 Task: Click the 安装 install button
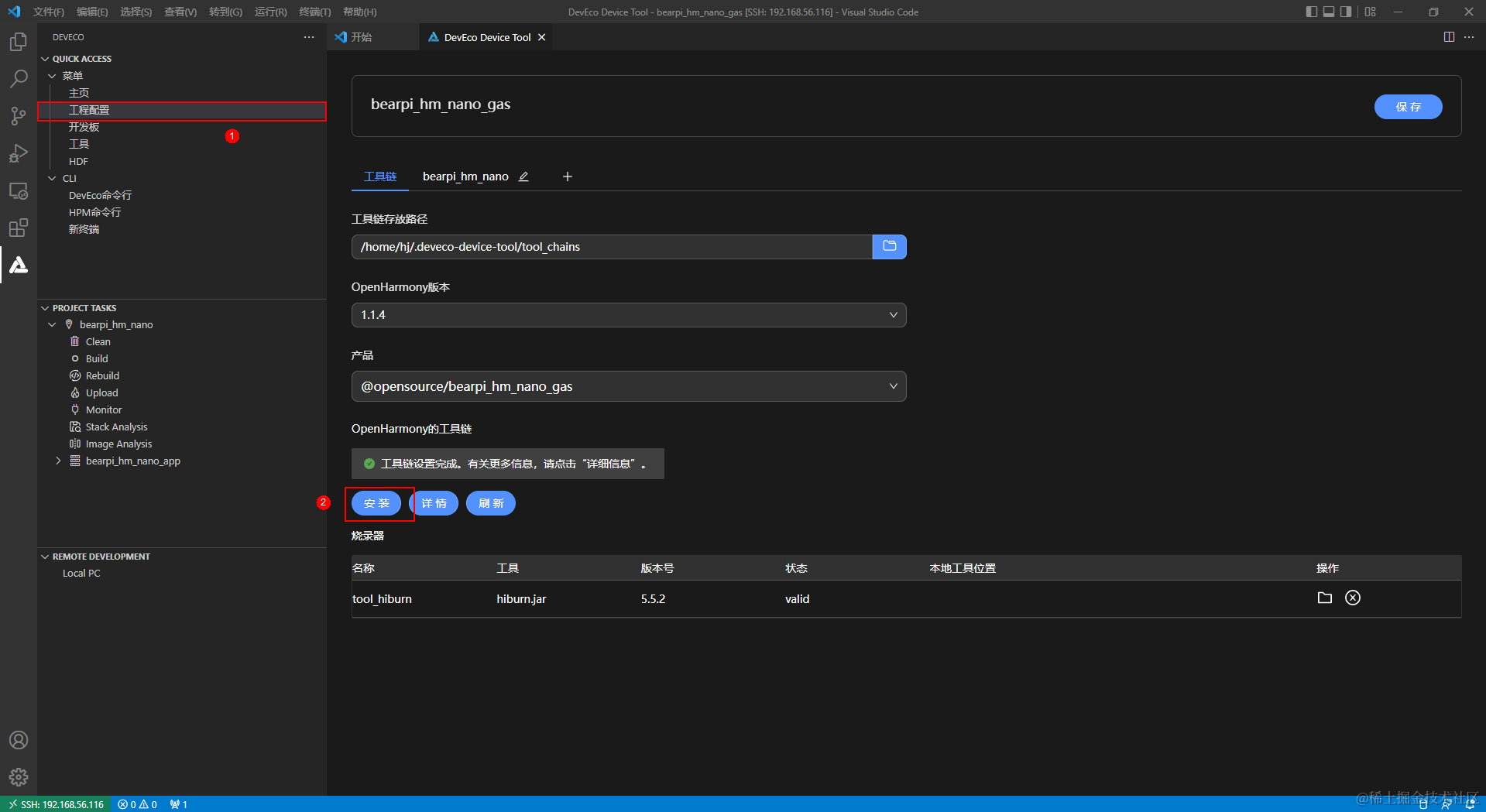[376, 503]
